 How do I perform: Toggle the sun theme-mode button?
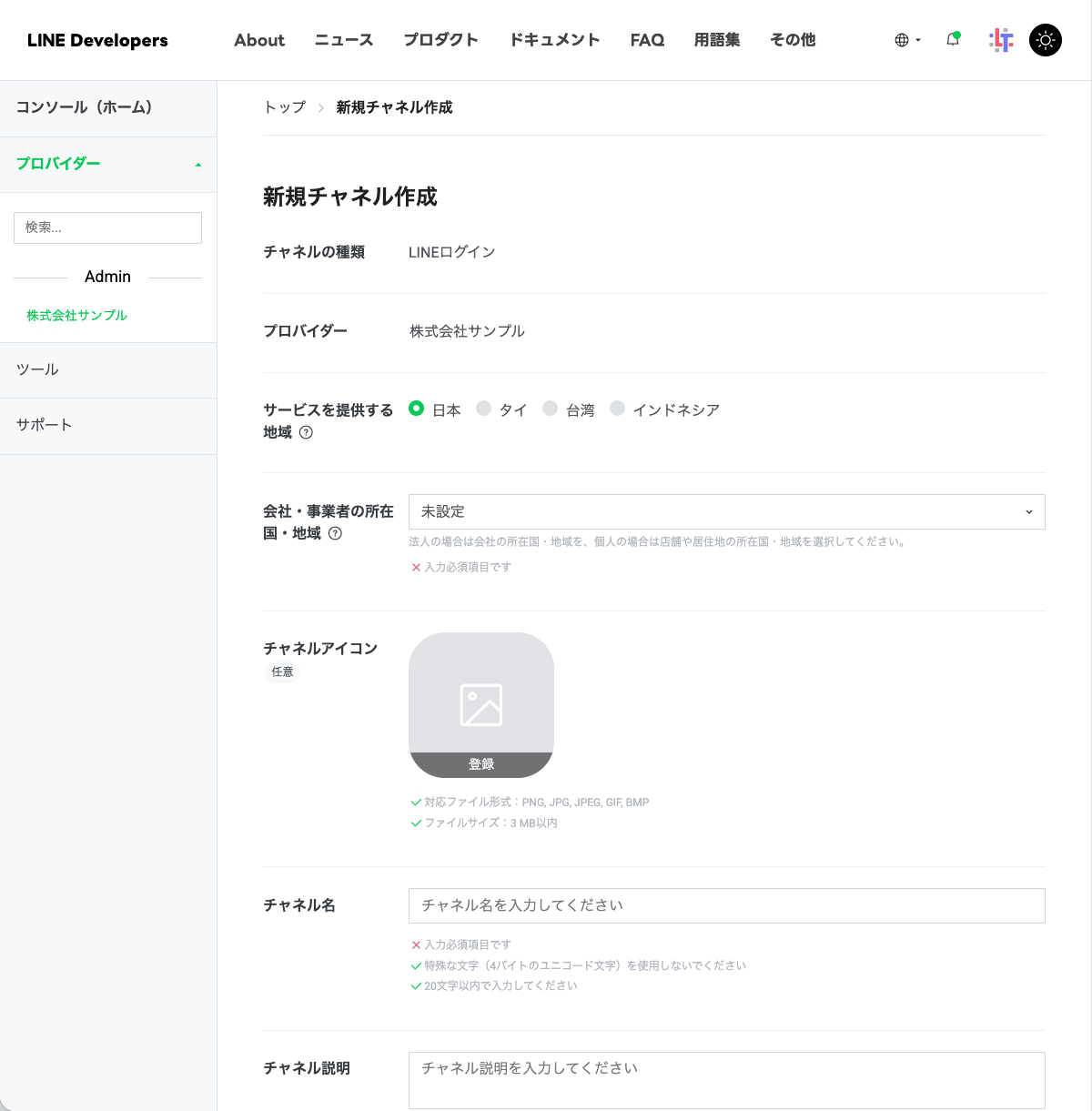tap(1046, 40)
